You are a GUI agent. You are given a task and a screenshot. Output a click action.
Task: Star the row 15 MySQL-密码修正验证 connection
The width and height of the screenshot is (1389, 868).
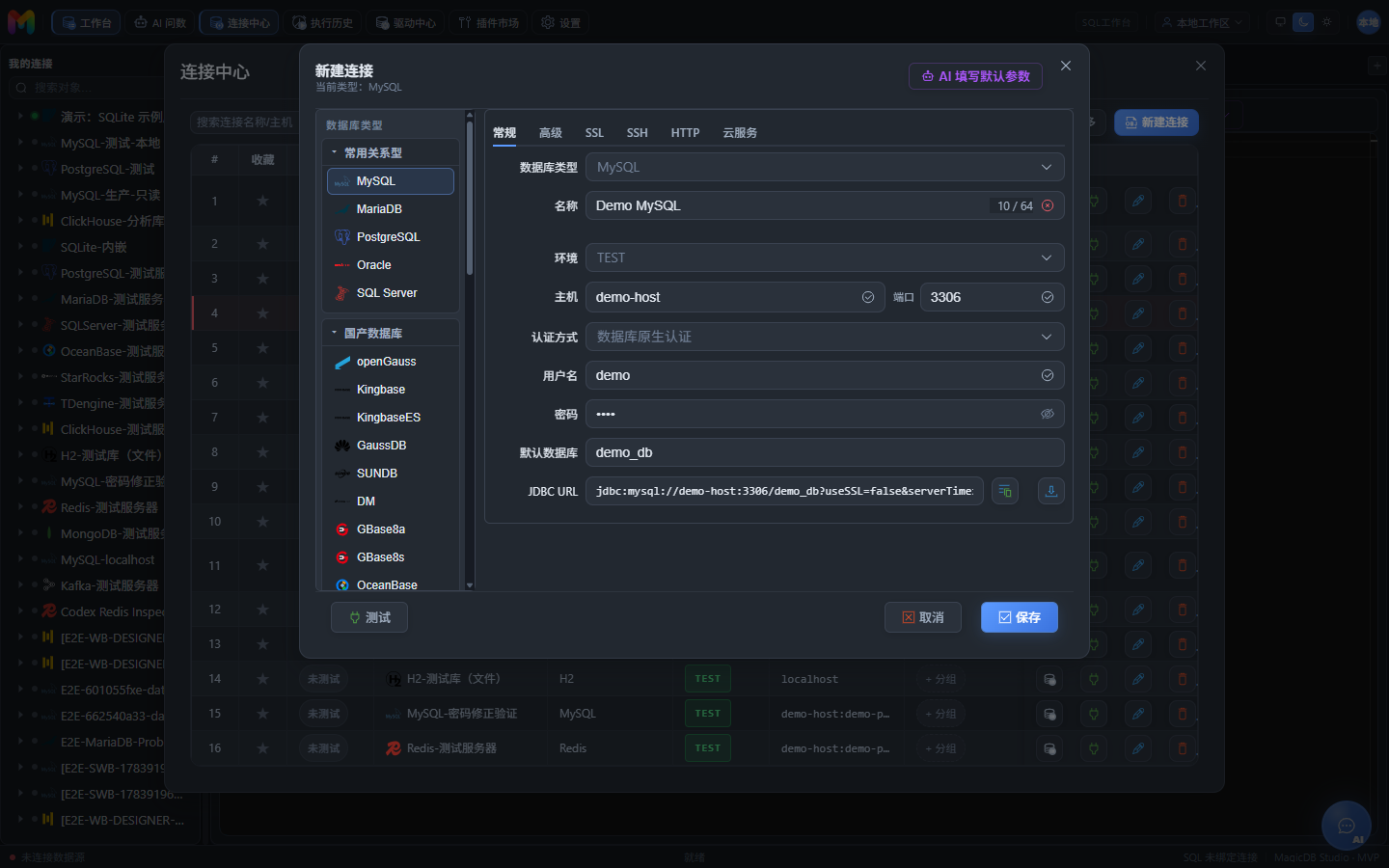[x=262, y=714]
